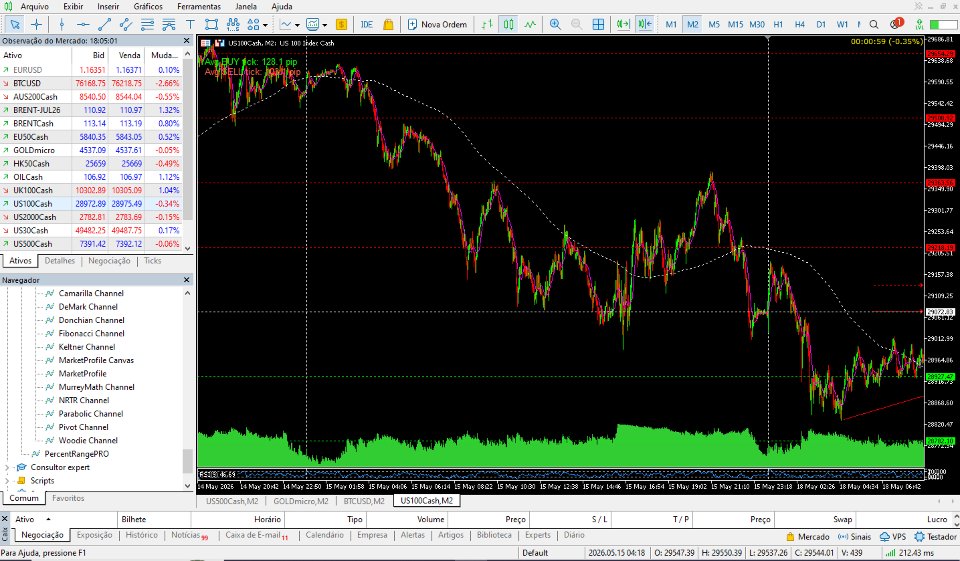Open the search magnifier in toolbar
The height and width of the screenshot is (561, 960).
coord(874,24)
